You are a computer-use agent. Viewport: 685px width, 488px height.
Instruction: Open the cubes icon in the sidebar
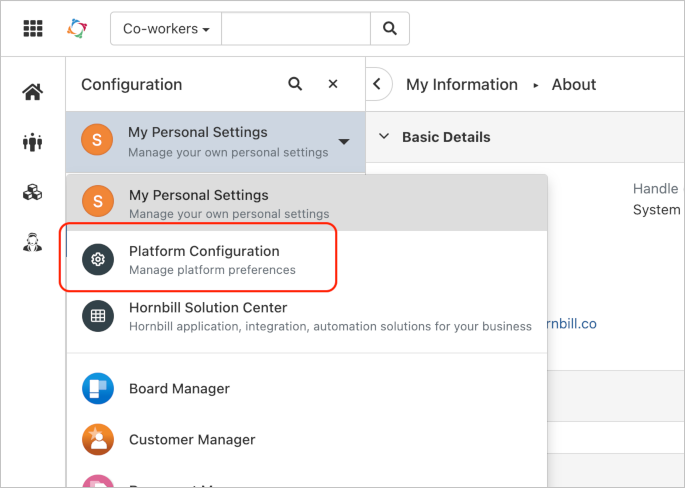(x=33, y=192)
